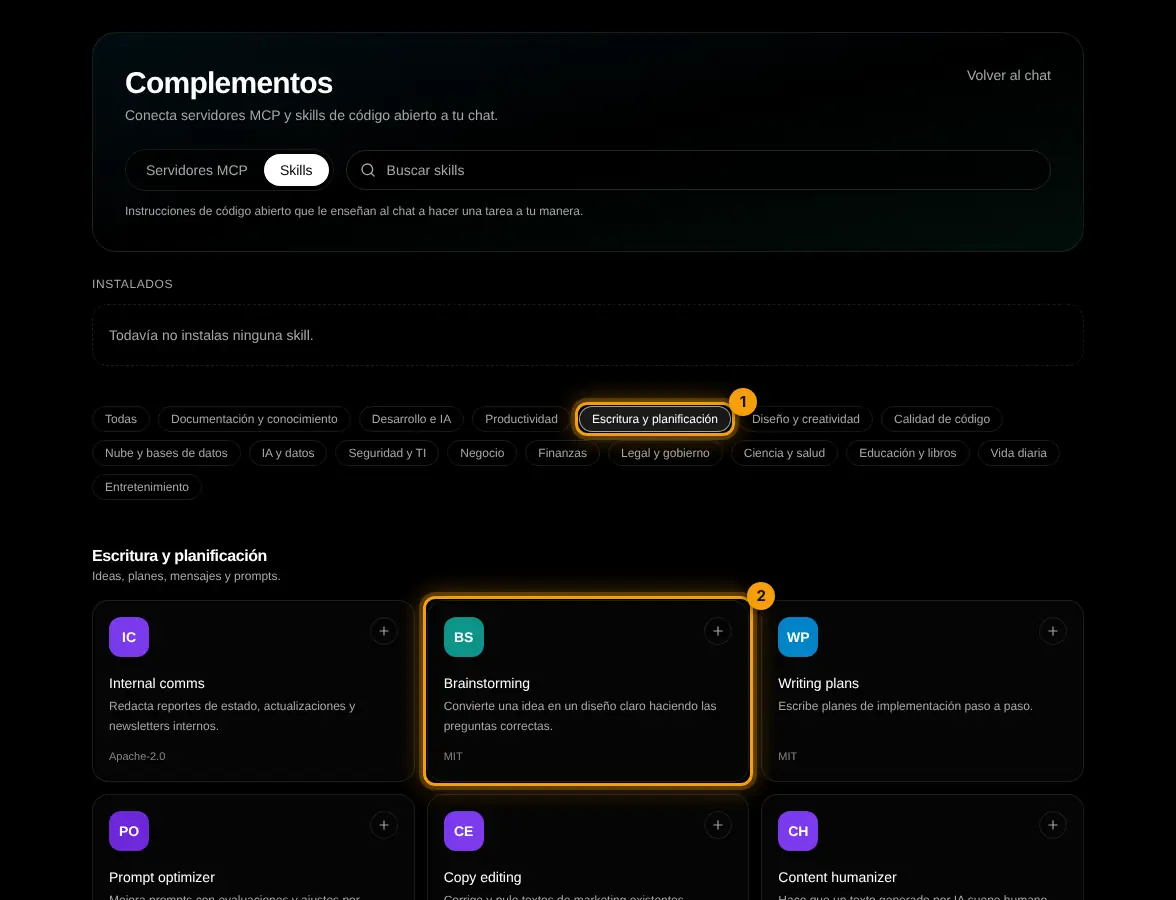Filter by Nube y bases de datos

click(x=166, y=453)
